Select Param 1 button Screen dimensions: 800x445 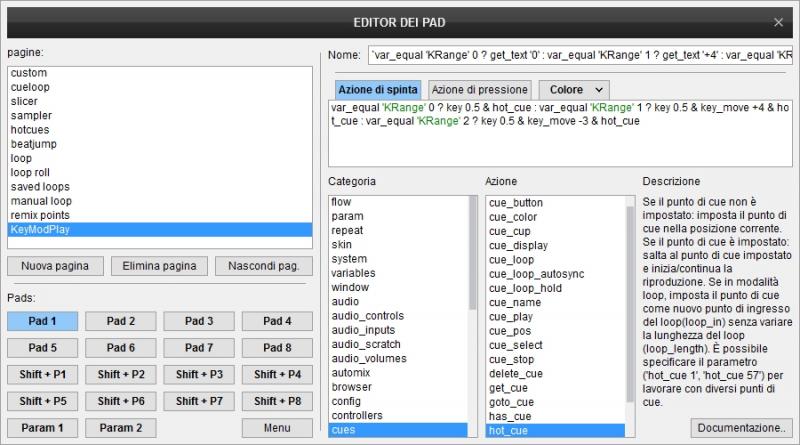pos(43,428)
